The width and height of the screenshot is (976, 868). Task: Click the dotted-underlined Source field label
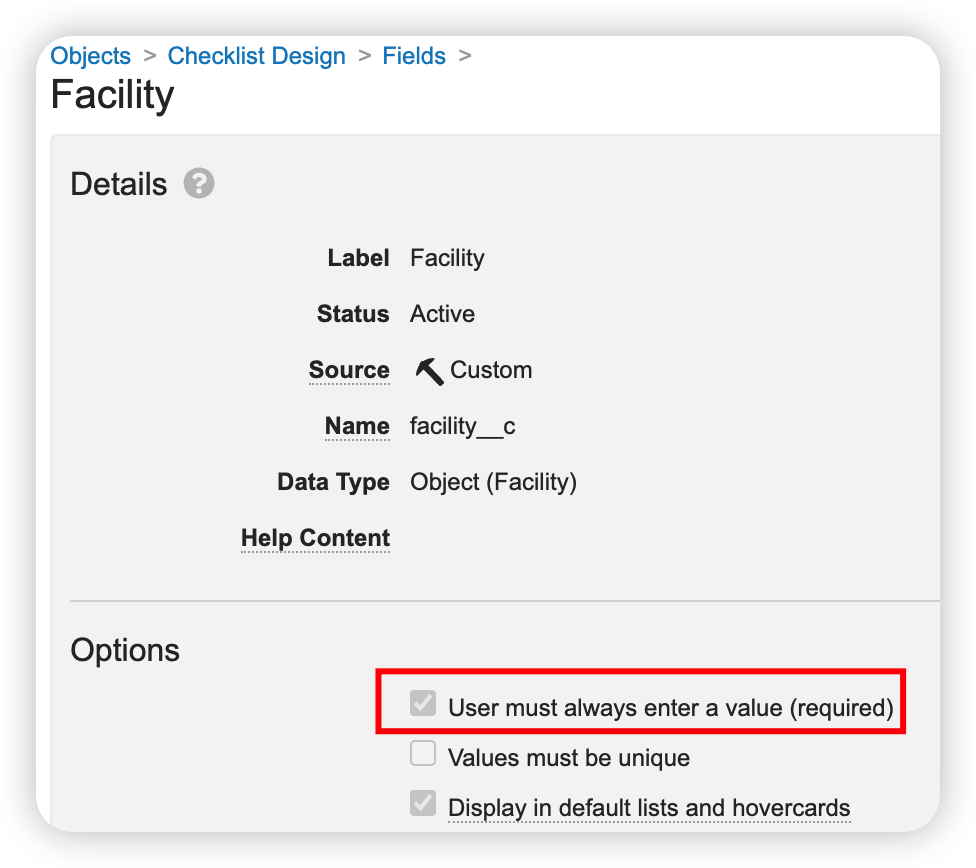(x=349, y=370)
